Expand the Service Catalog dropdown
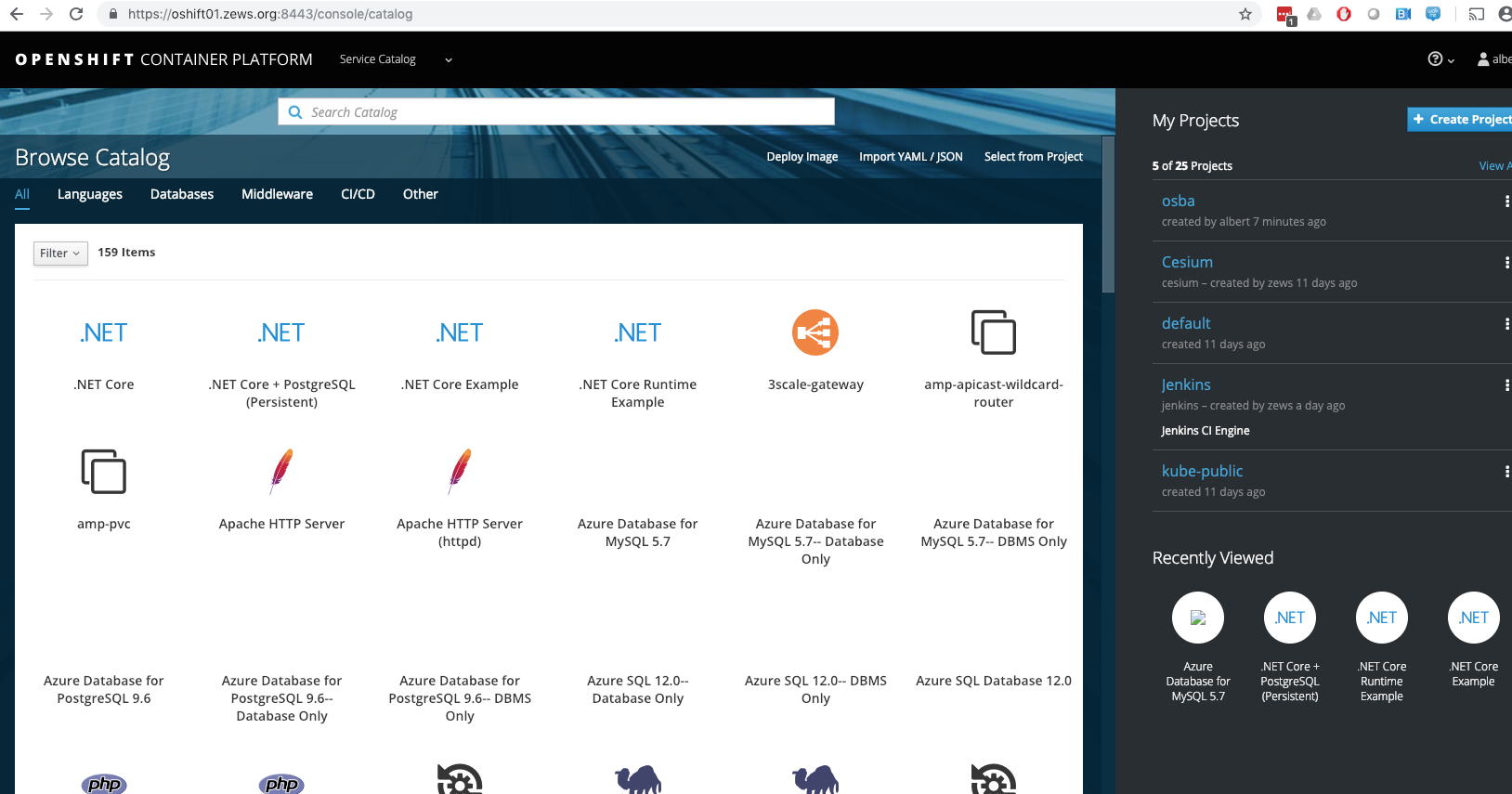This screenshot has width=1512, height=794. pyautogui.click(x=396, y=59)
